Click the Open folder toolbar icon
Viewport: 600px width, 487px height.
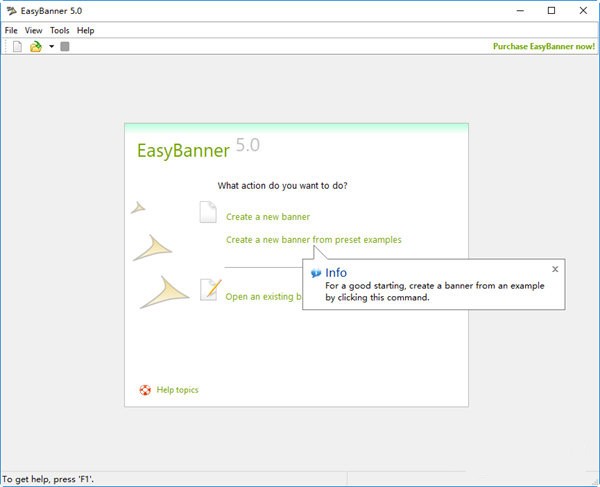click(36, 47)
